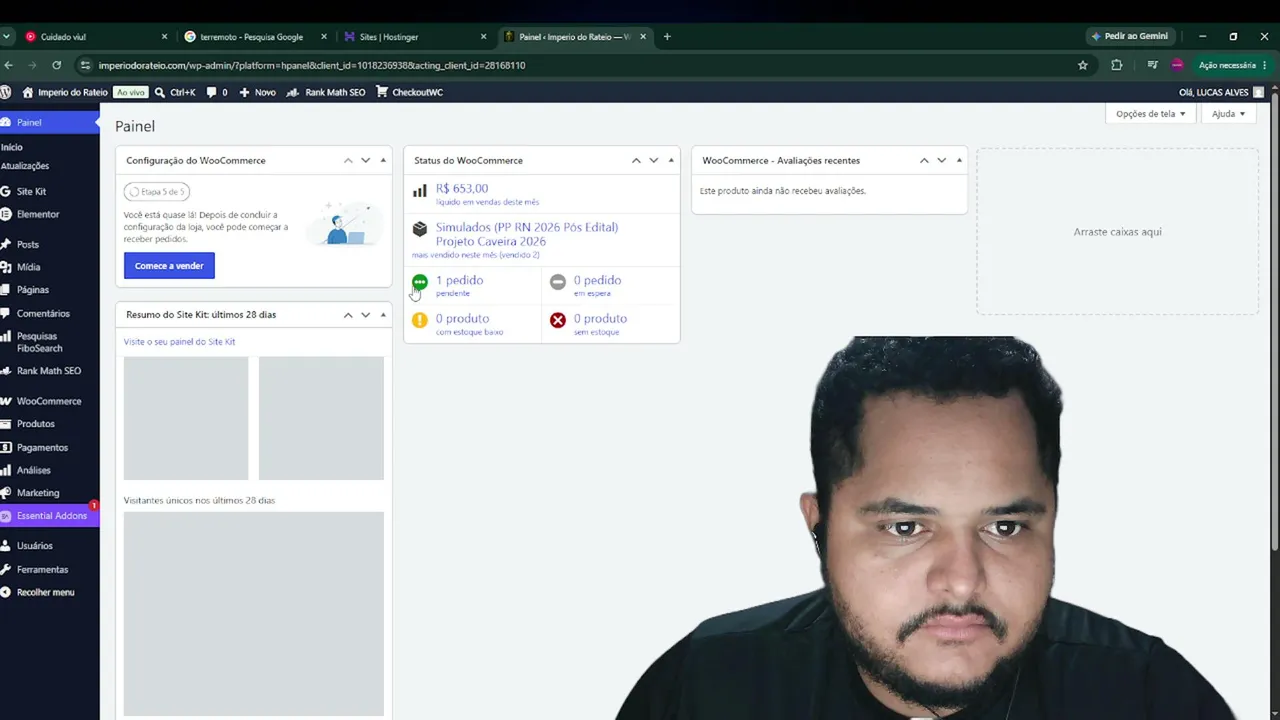Screen dimensions: 1280x720
Task: Open the Essential Addons sidebar menu
Action: coord(50,516)
